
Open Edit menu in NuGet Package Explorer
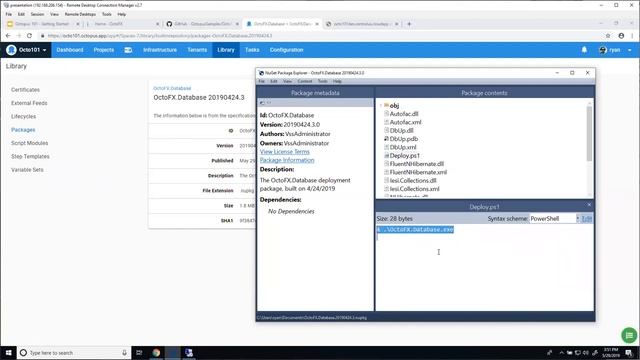coord(274,81)
